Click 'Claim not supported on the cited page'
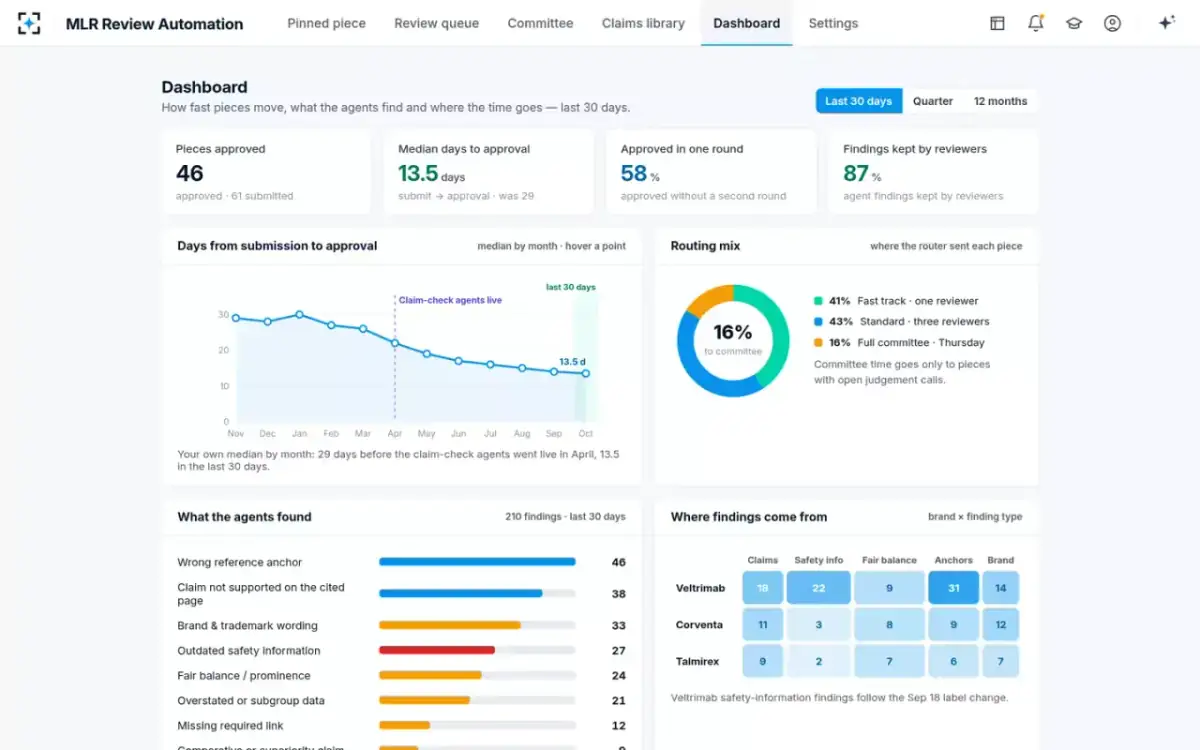The width and height of the screenshot is (1200, 750). pyautogui.click(x=261, y=594)
